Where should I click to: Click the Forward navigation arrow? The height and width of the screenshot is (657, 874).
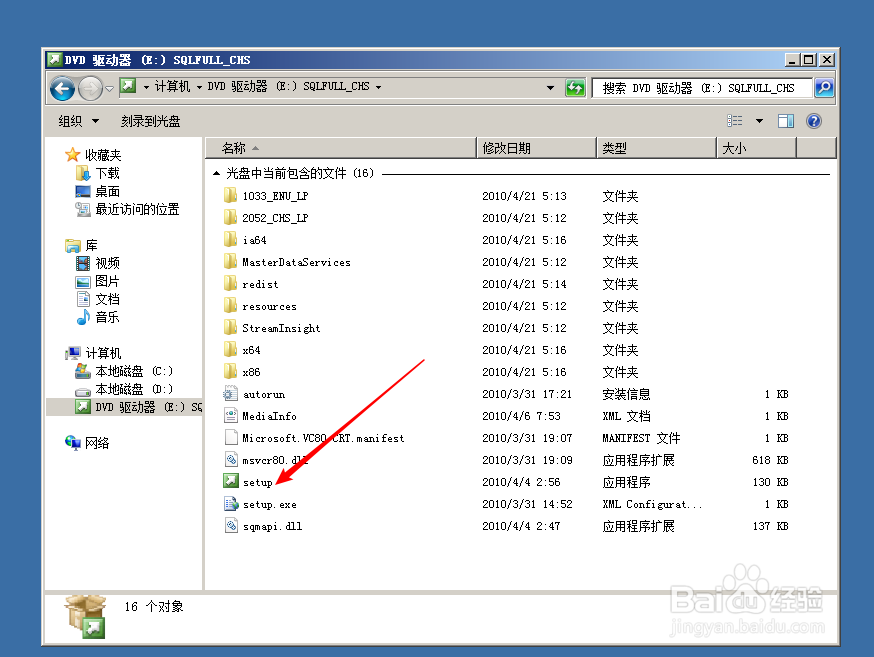[x=90, y=88]
